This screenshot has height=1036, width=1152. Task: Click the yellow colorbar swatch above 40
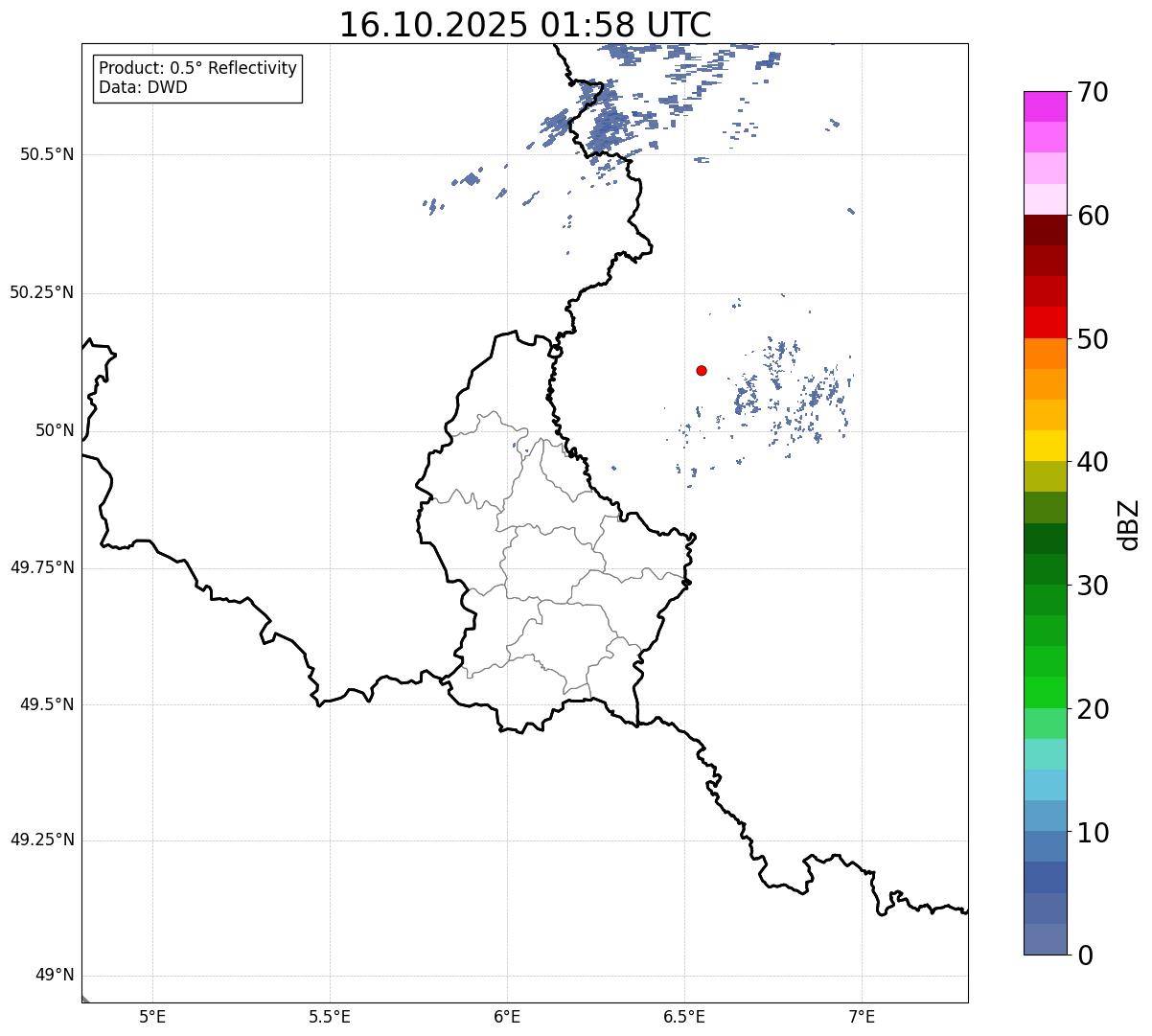point(1045,446)
